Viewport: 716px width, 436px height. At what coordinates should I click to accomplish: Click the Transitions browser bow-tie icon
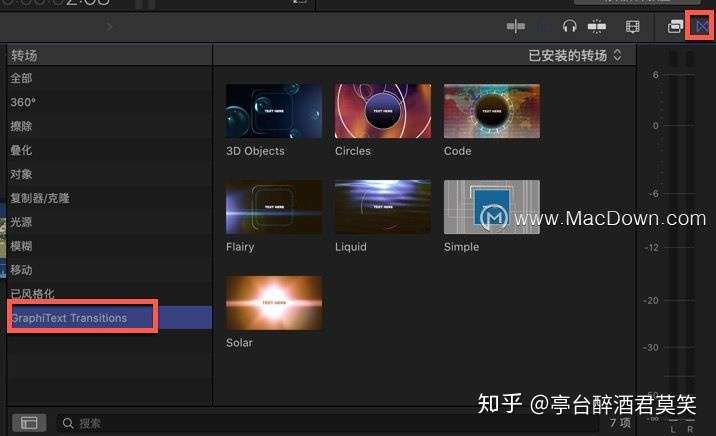(701, 26)
